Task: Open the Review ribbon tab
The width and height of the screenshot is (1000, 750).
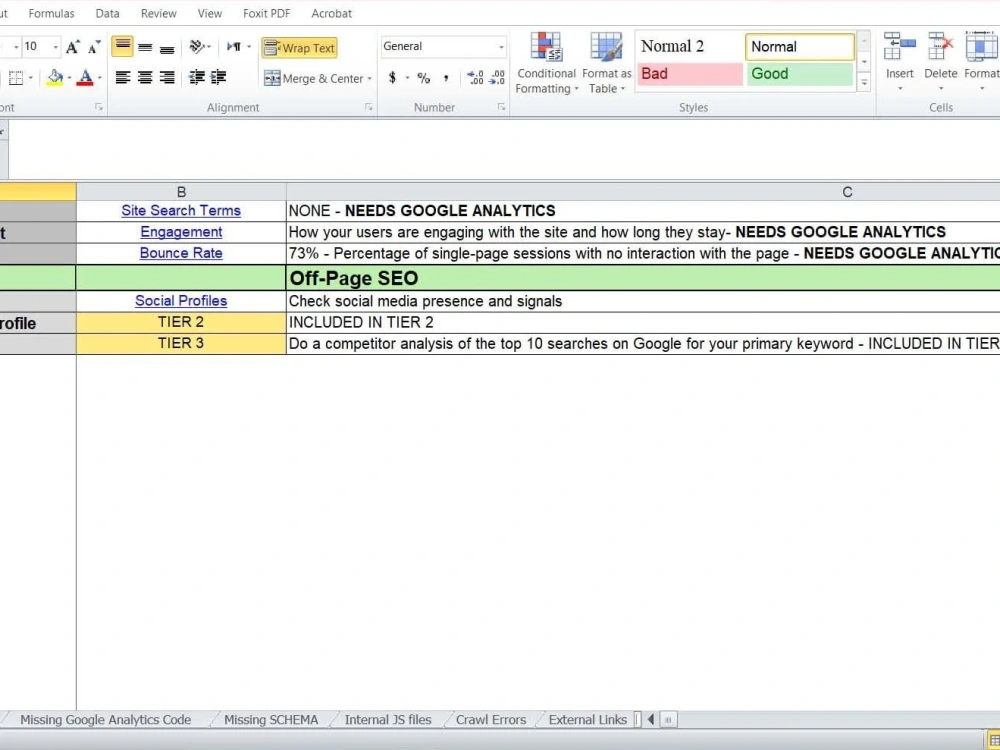Action: click(x=158, y=13)
